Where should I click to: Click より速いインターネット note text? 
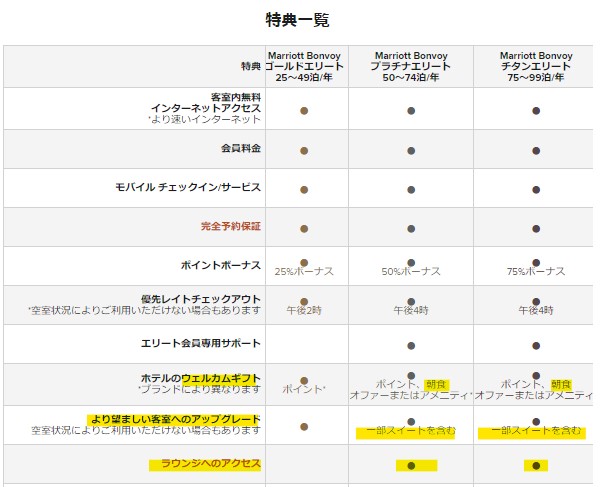tap(204, 119)
